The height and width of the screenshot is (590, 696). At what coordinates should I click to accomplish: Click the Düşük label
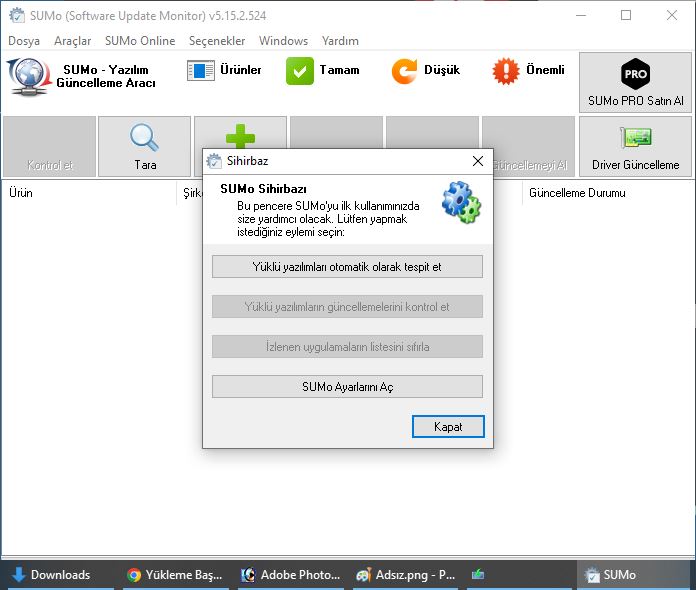tap(442, 70)
